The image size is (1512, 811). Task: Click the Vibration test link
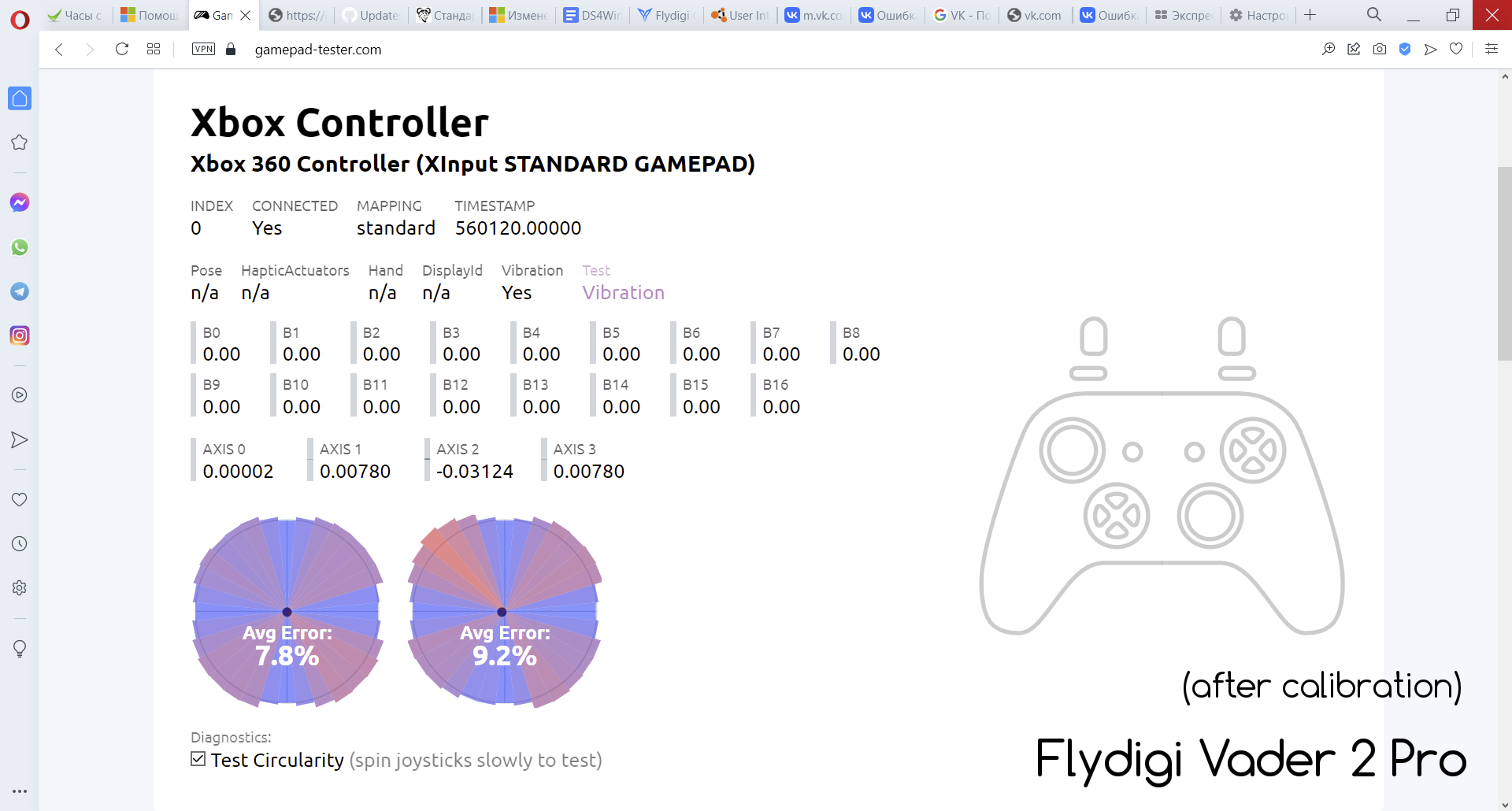click(x=623, y=292)
